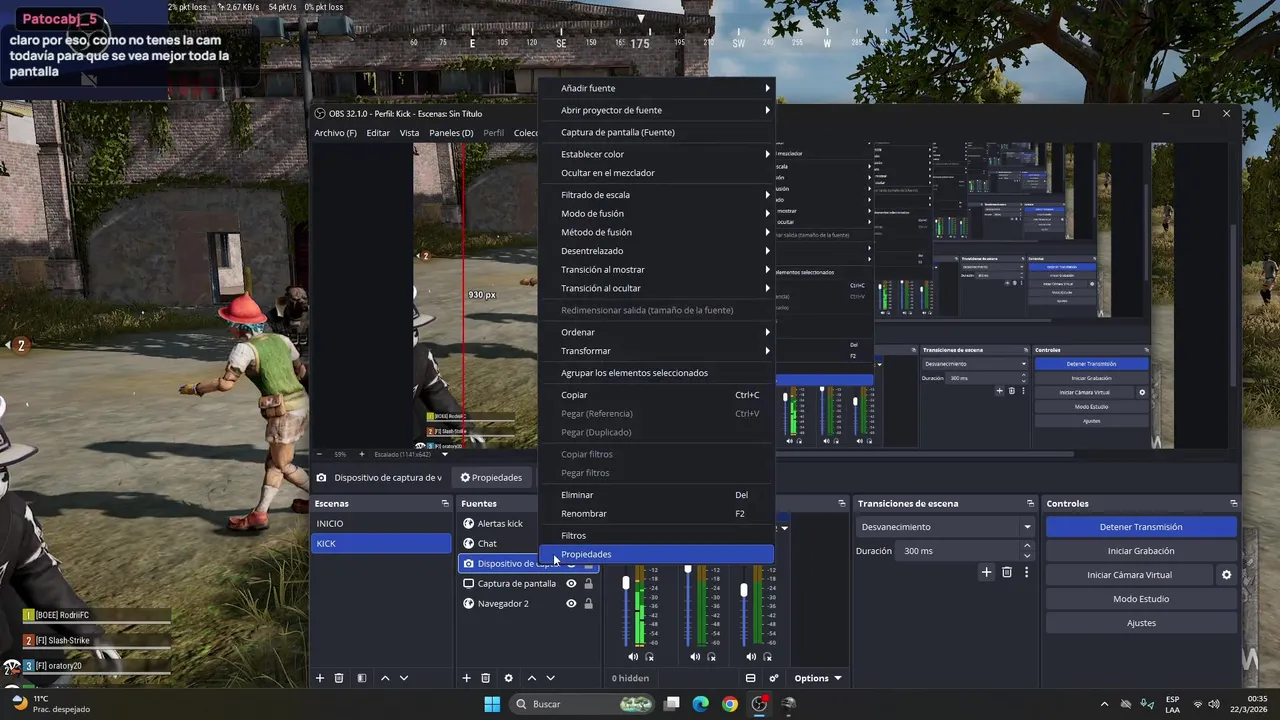Open the virtual camera settings gear

pos(1227,575)
